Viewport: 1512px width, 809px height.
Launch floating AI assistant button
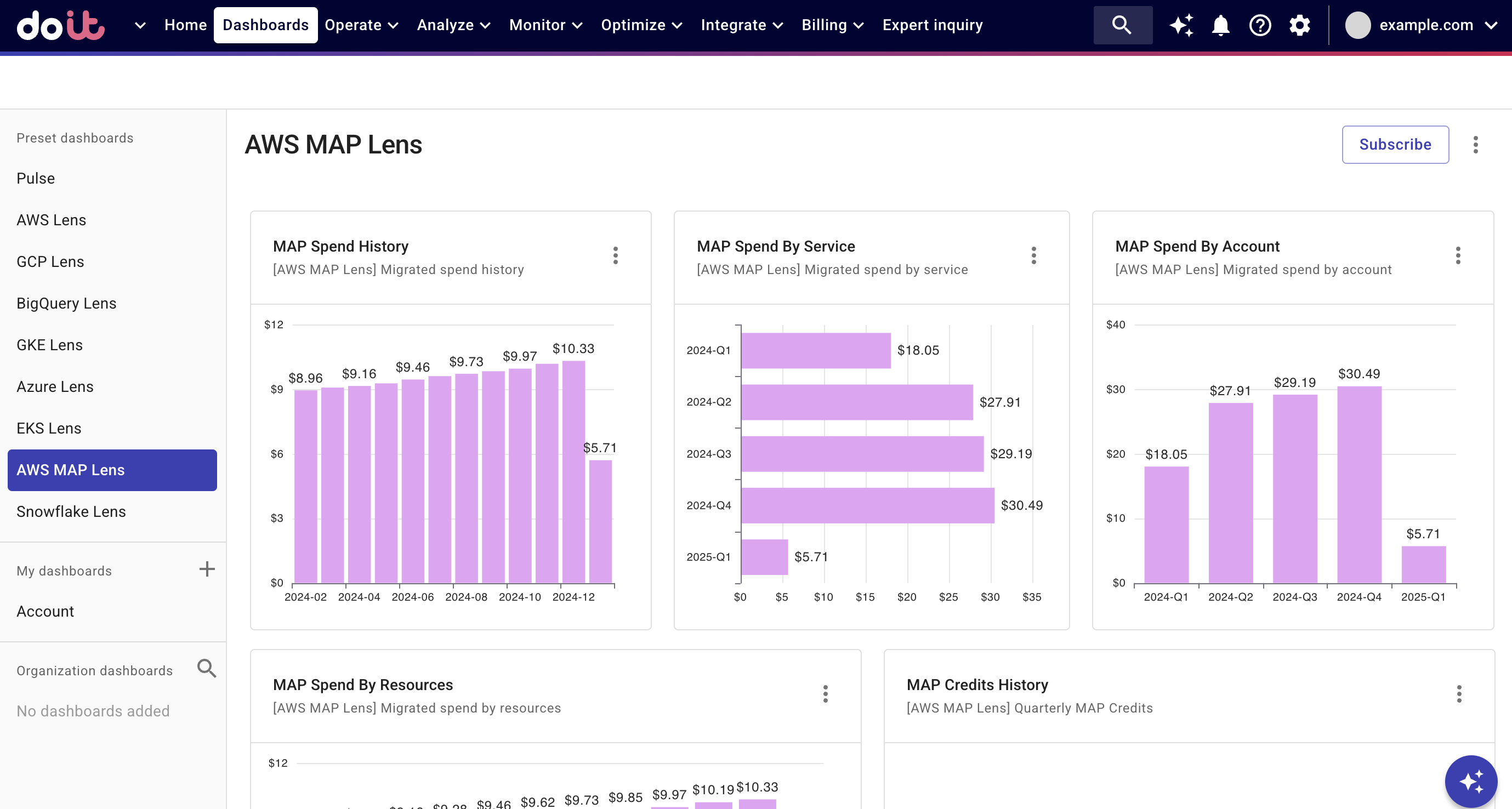pos(1471,781)
